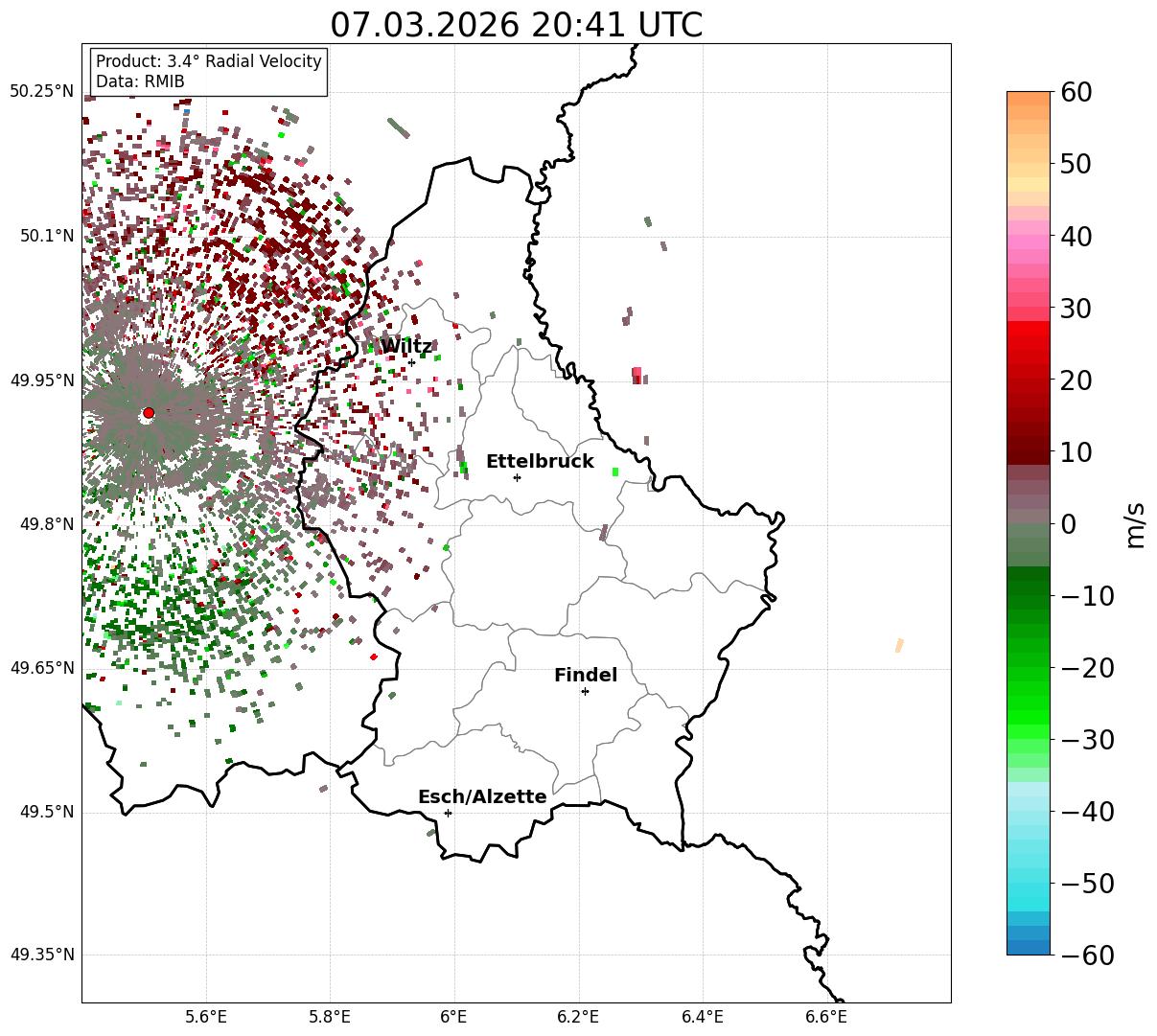Click the Product: 3.4° Radial Velocity text
The height and width of the screenshot is (1036, 1157).
[x=209, y=61]
